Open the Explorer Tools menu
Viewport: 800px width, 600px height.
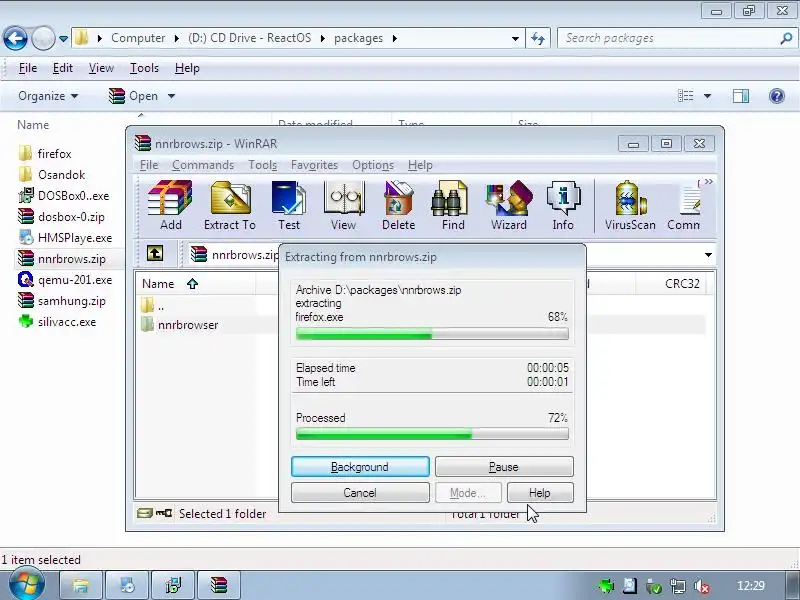[144, 68]
